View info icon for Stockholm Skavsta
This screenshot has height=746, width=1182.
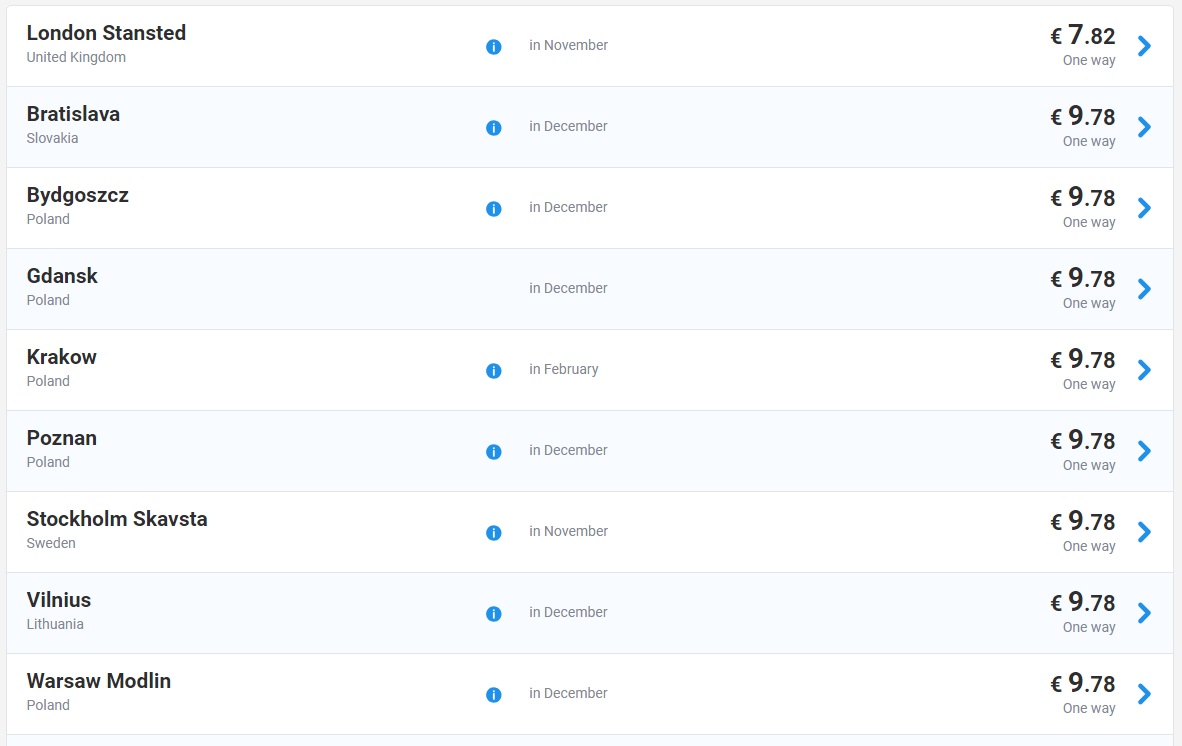click(493, 533)
